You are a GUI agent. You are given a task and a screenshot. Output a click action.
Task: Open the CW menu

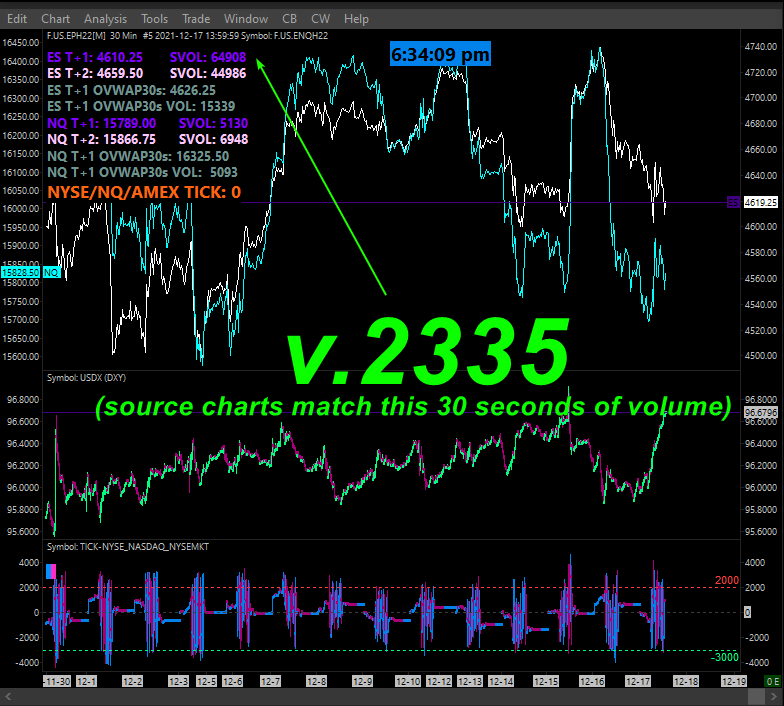click(x=320, y=19)
